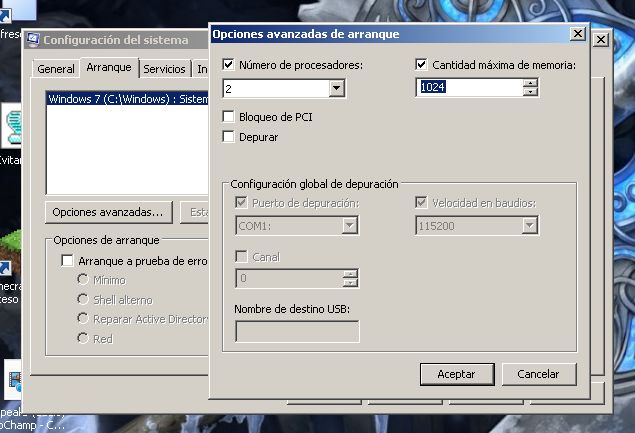Select the Red radio option
Screen dimensions: 635x433
point(83,338)
